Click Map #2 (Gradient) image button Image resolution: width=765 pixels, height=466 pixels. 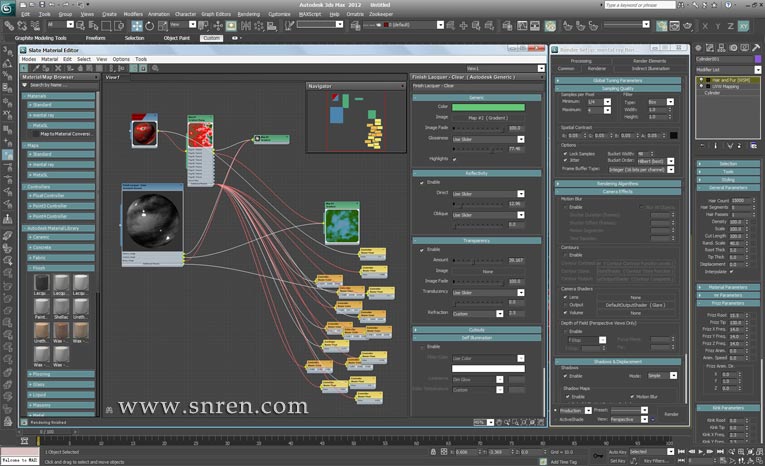click(x=488, y=118)
